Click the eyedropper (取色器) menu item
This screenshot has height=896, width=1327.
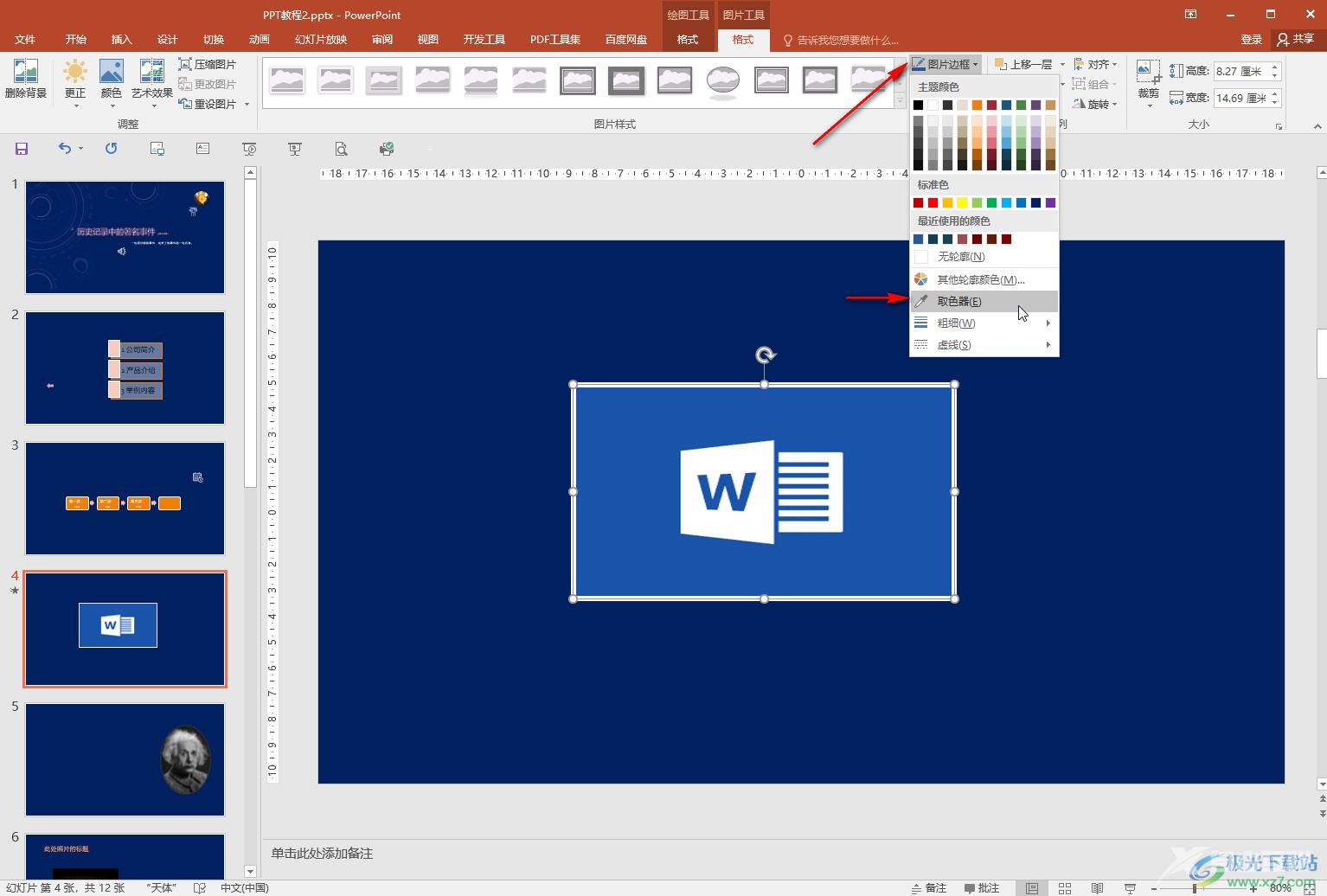click(x=984, y=301)
